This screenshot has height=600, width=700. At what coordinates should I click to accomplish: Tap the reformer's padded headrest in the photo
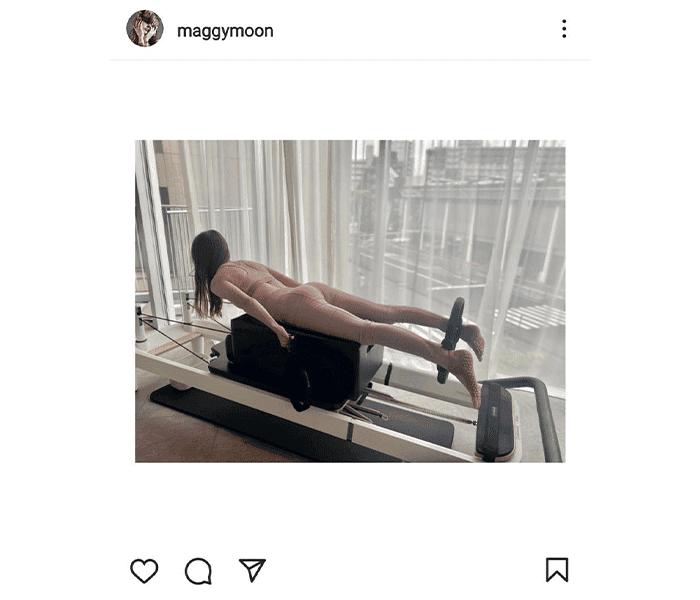(x=495, y=420)
